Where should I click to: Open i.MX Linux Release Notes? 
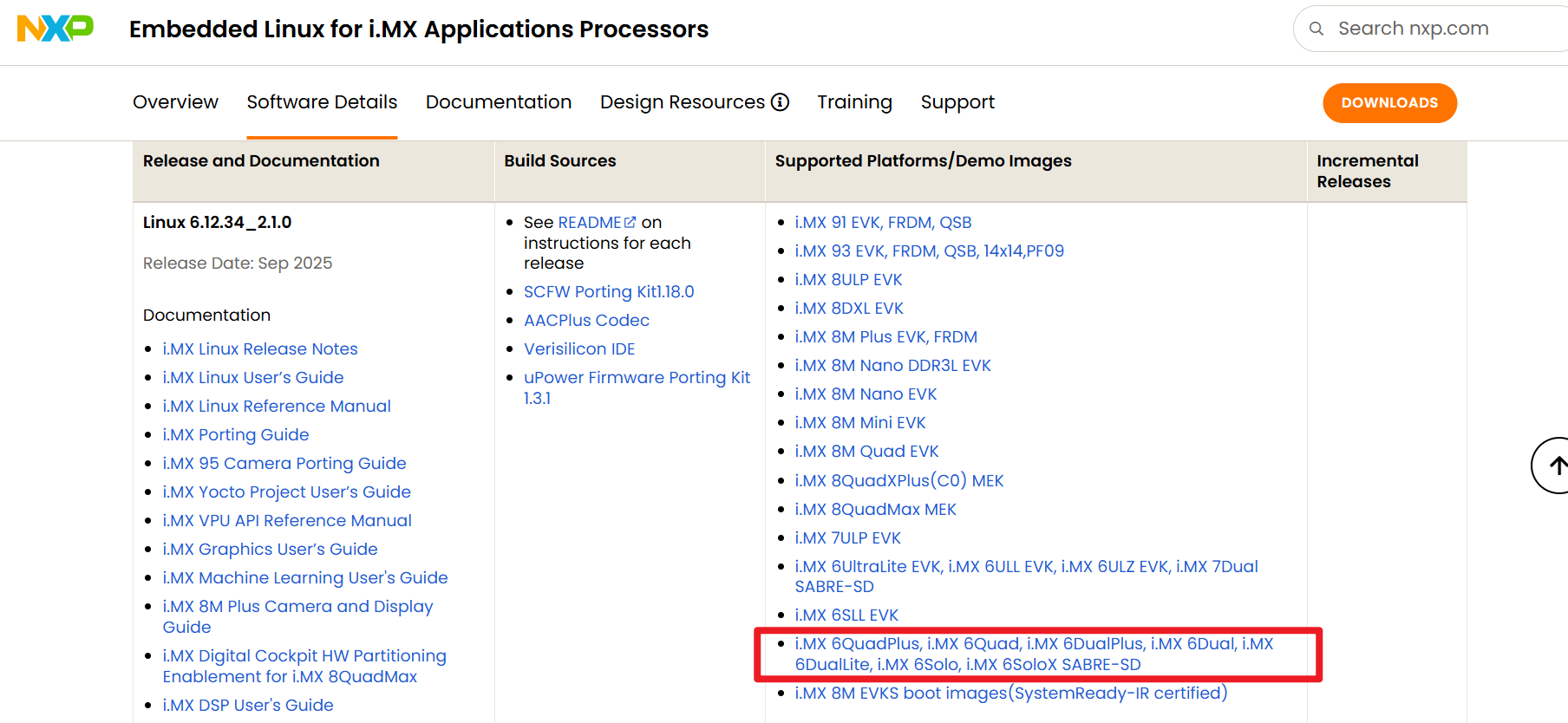point(260,348)
